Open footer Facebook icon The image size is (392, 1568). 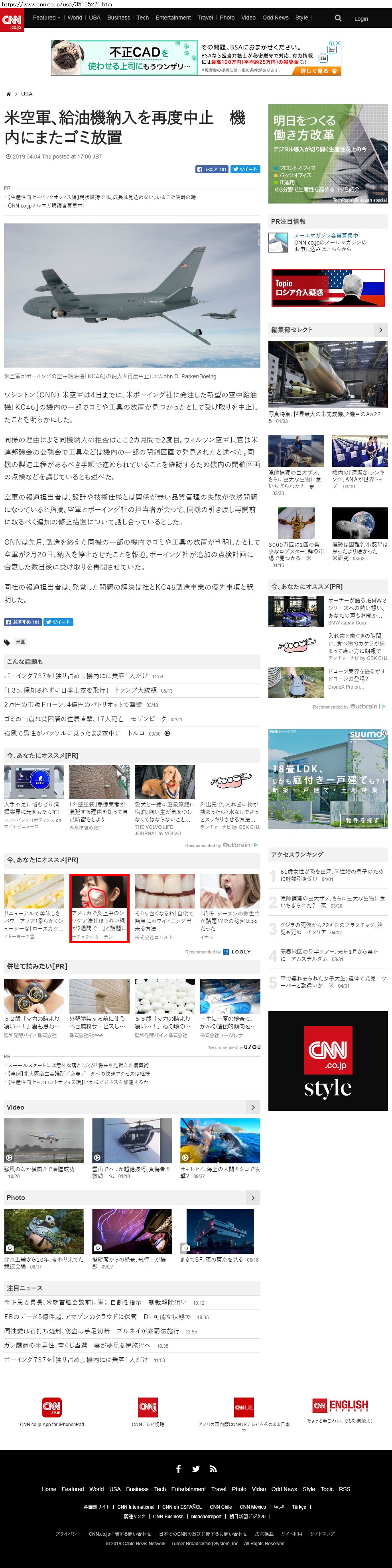coord(178,1469)
